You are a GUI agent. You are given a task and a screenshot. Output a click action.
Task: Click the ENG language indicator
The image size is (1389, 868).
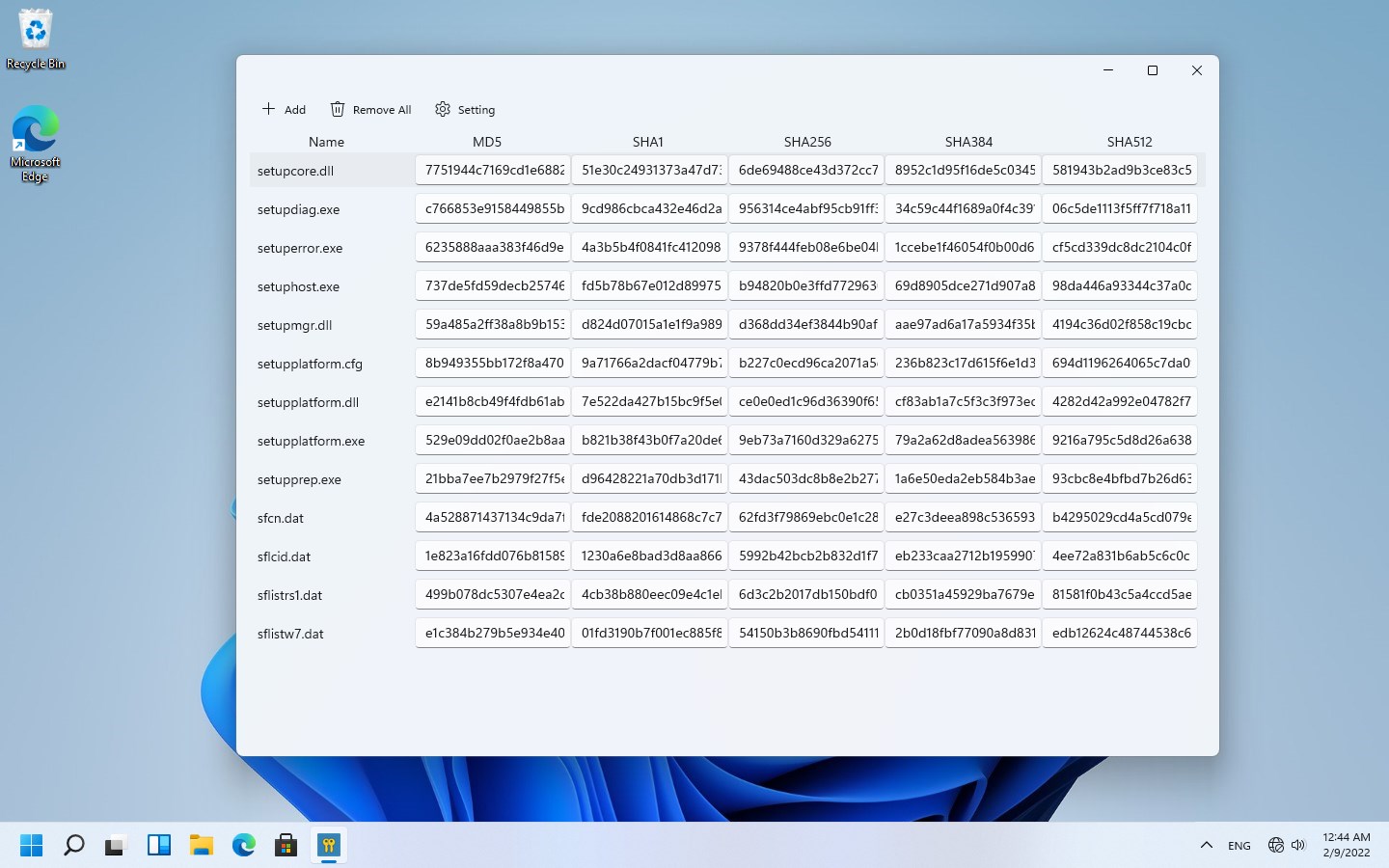[1239, 846]
